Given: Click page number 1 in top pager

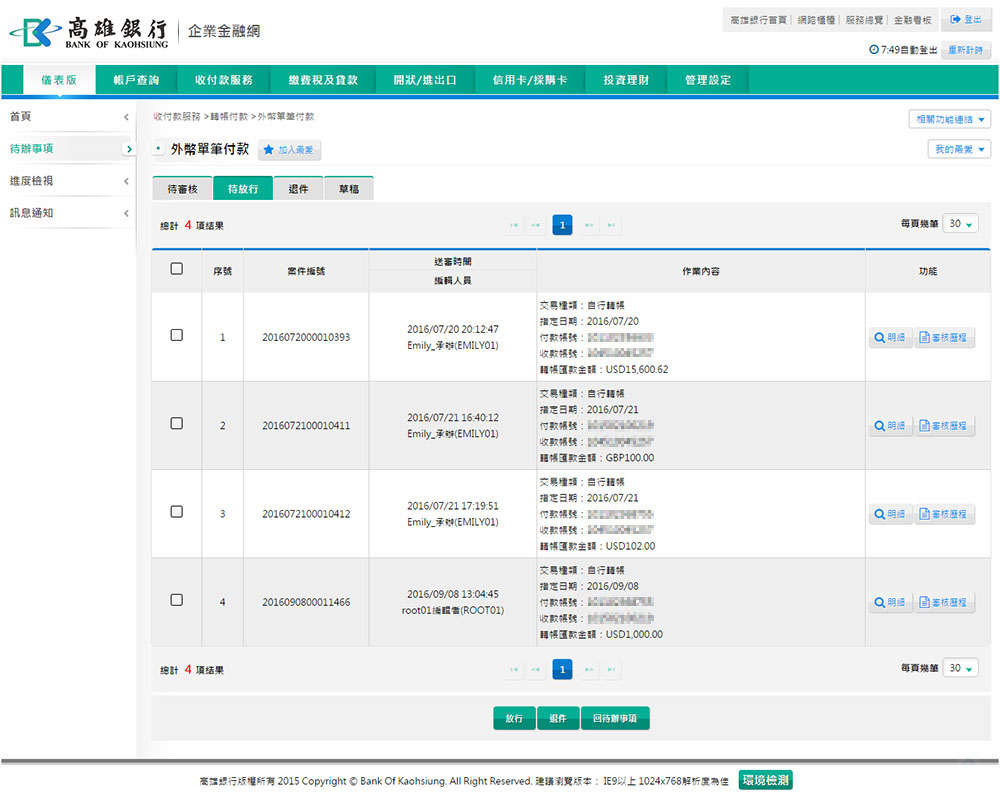Looking at the screenshot, I should (562, 225).
